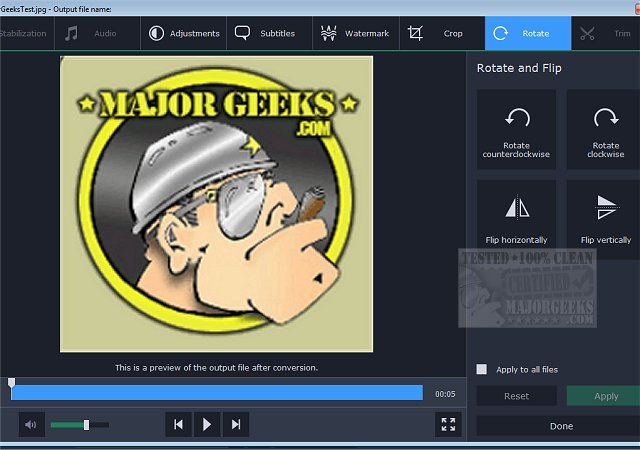This screenshot has height=450, width=640.
Task: Flip the image vertically
Action: point(603,219)
